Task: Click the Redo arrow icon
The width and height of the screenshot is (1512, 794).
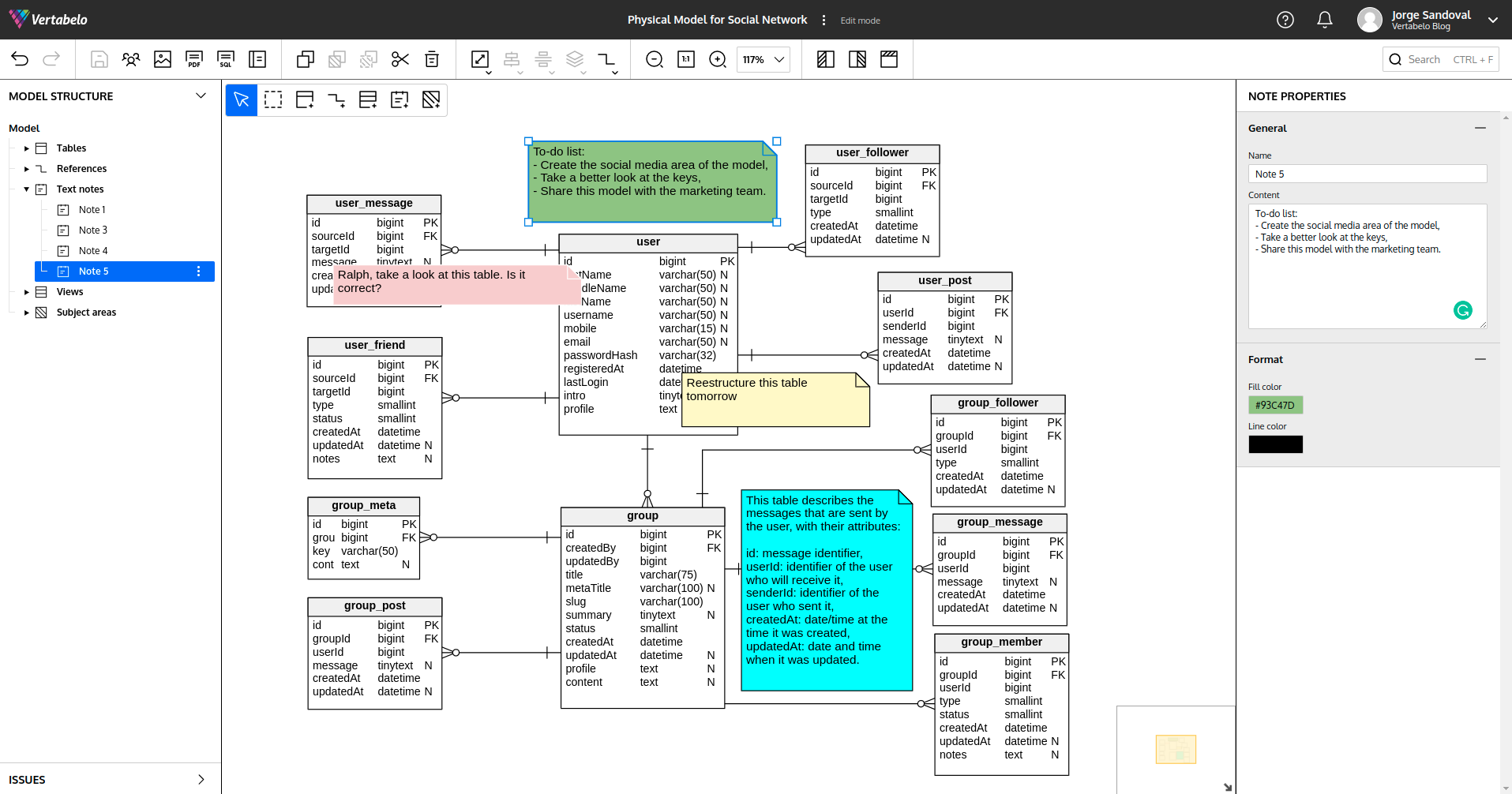Action: [x=51, y=59]
